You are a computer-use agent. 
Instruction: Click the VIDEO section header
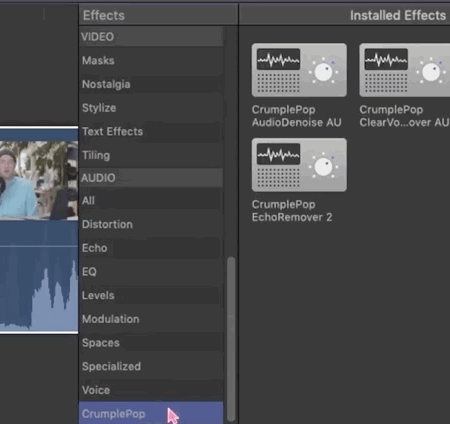(151, 37)
